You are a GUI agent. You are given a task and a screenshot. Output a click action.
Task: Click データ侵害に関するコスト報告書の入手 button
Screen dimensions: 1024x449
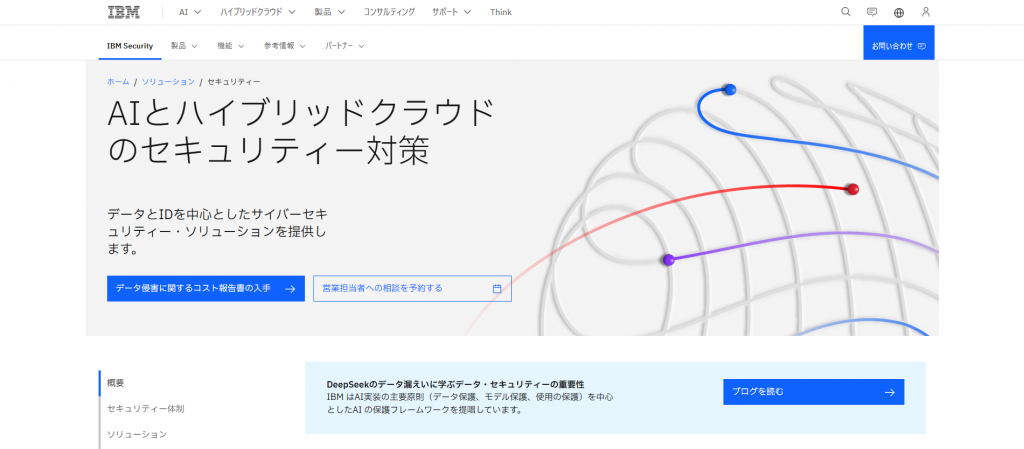click(x=206, y=288)
